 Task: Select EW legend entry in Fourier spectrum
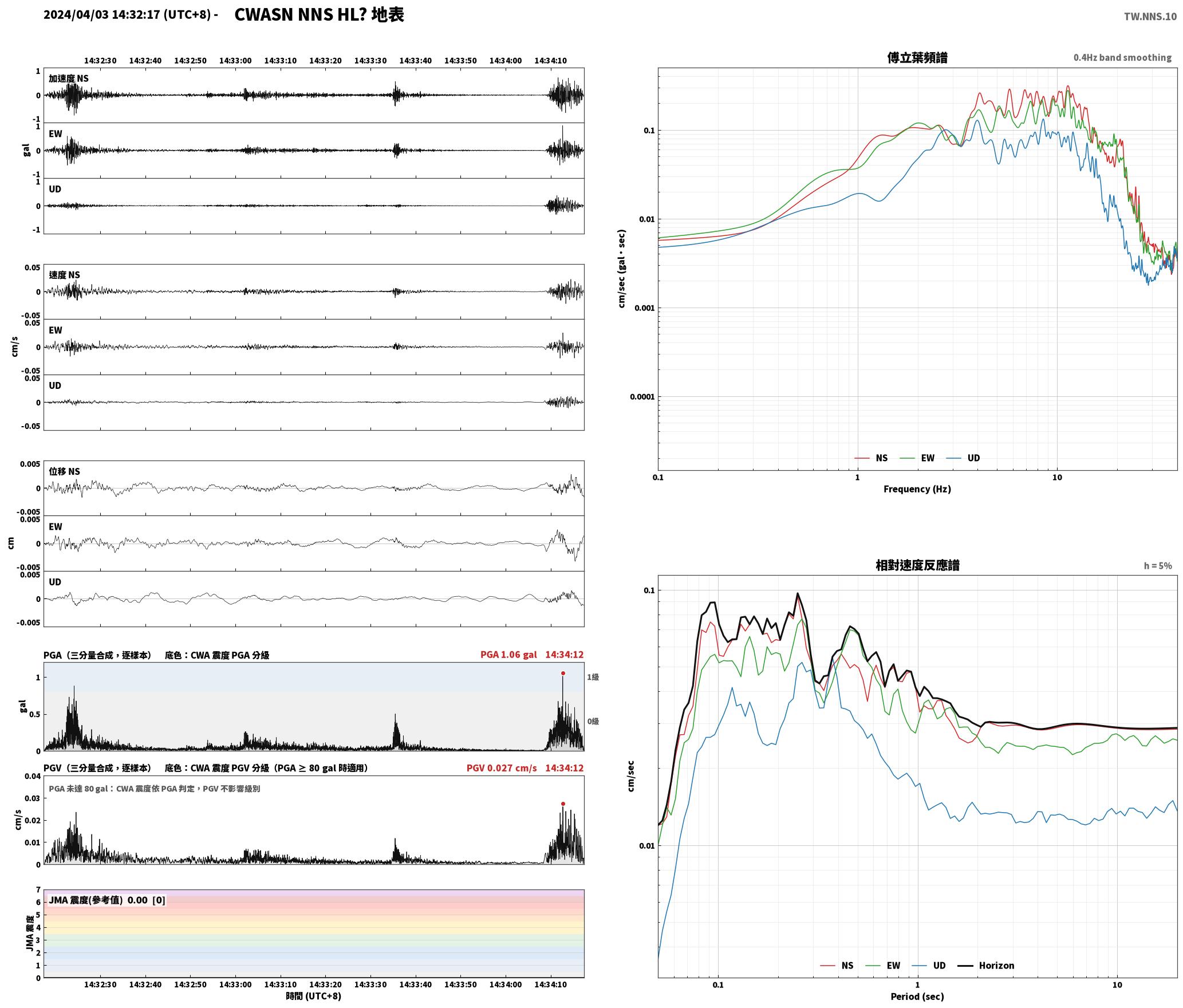pos(917,458)
